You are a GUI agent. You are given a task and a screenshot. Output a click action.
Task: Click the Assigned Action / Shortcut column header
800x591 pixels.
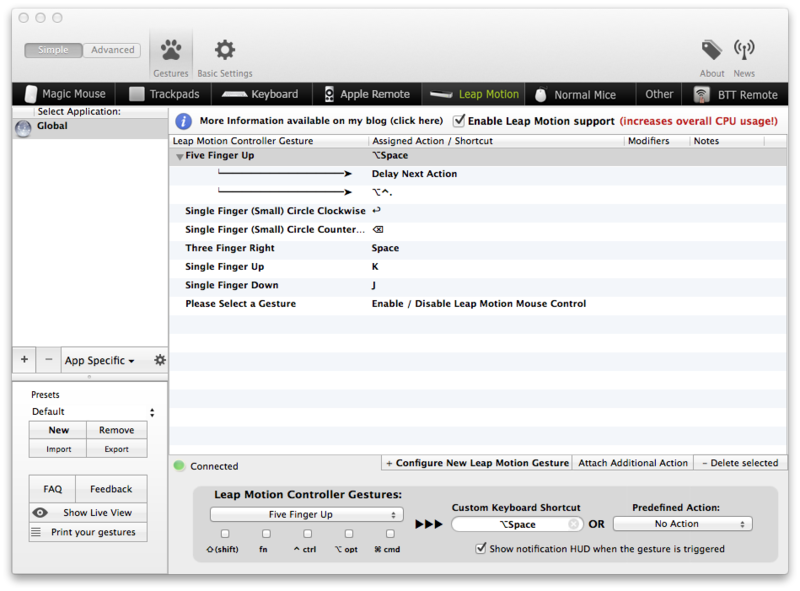pos(496,141)
